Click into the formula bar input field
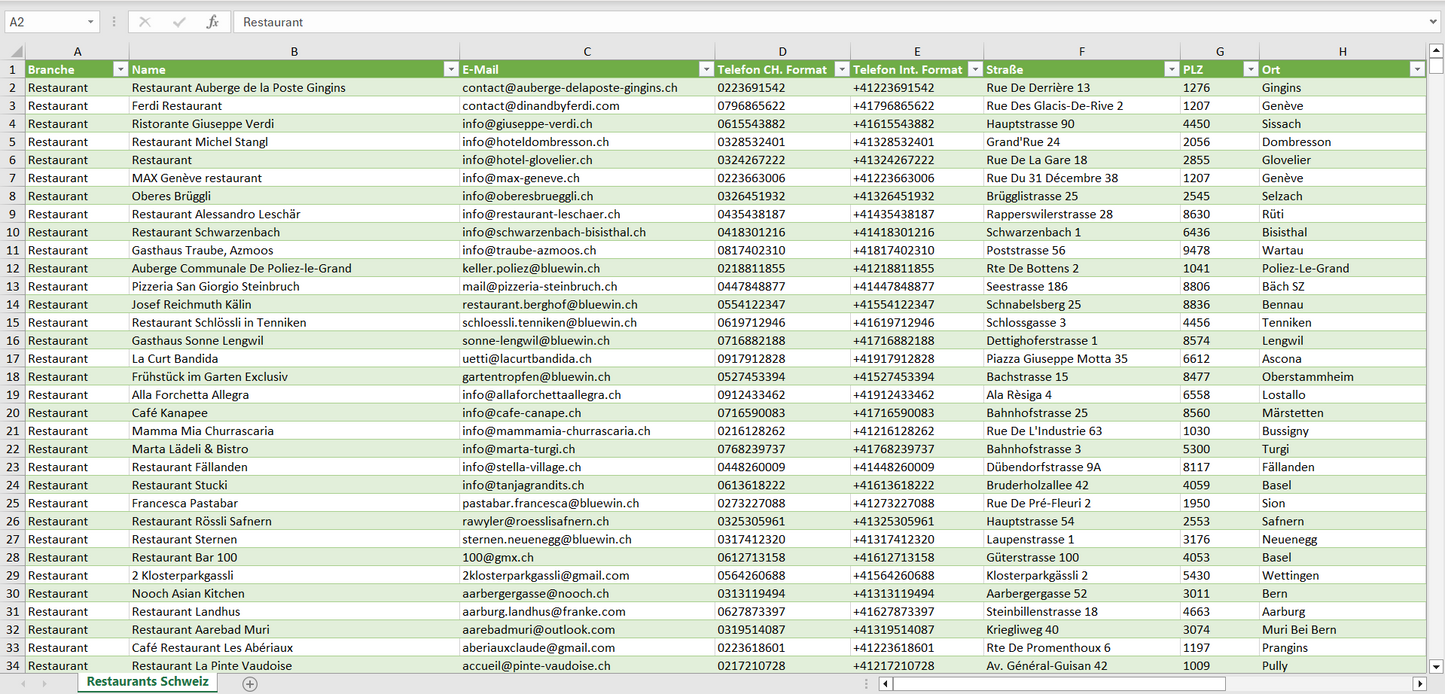Screen dimensions: 1445x694 [830, 22]
